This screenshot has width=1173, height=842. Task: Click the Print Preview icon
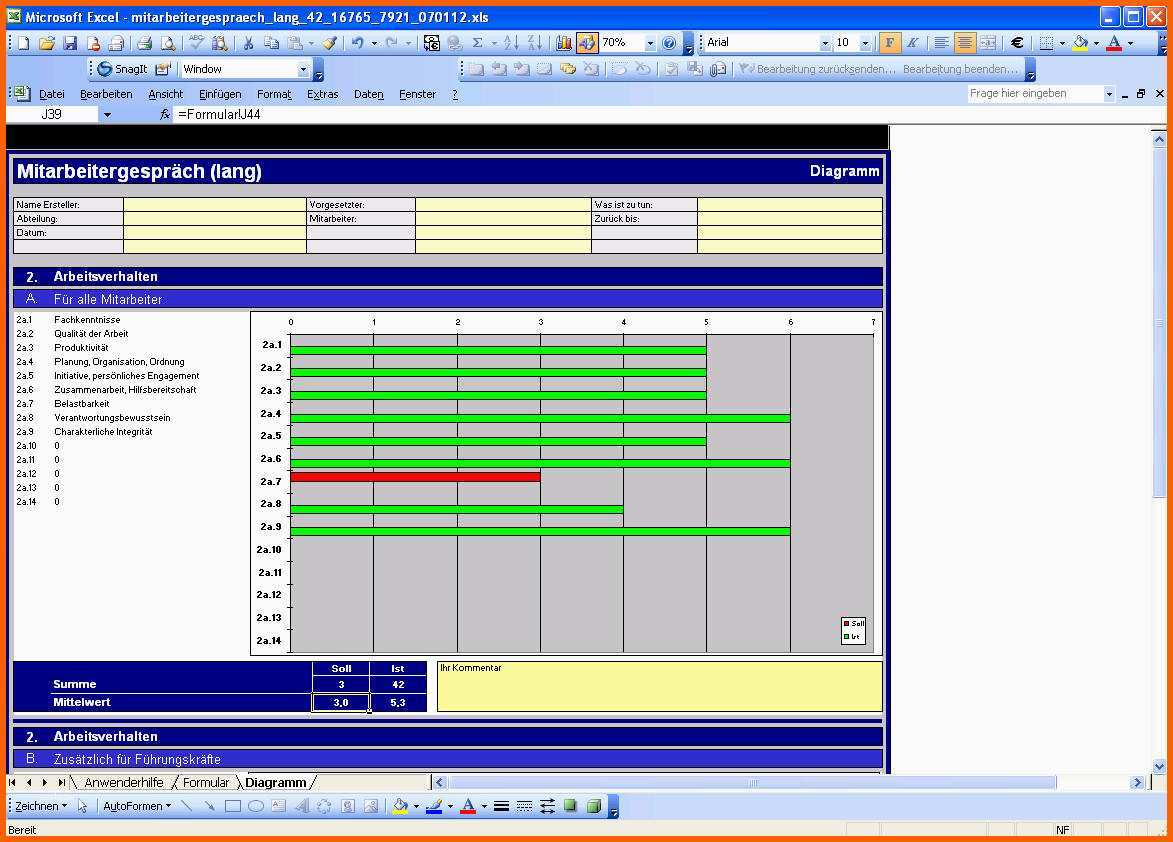pyautogui.click(x=167, y=43)
